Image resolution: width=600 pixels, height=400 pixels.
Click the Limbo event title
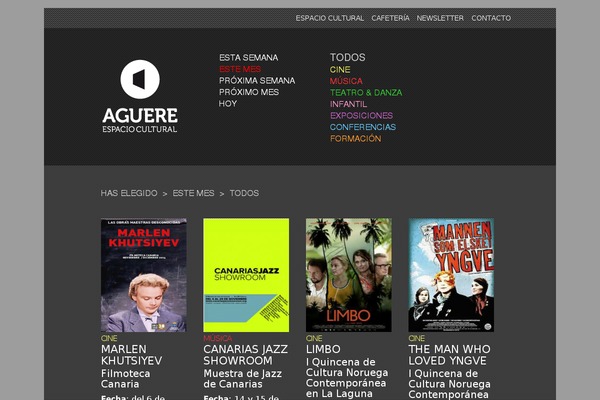tap(323, 349)
